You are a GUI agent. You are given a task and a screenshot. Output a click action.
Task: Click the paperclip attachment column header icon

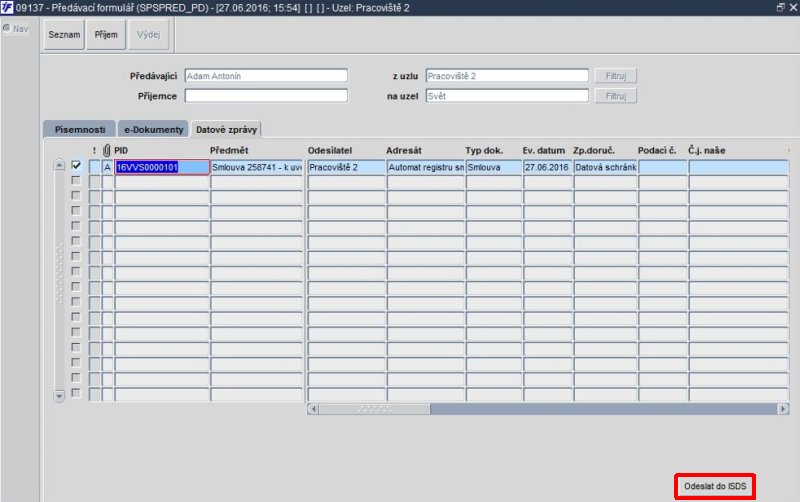(107, 150)
